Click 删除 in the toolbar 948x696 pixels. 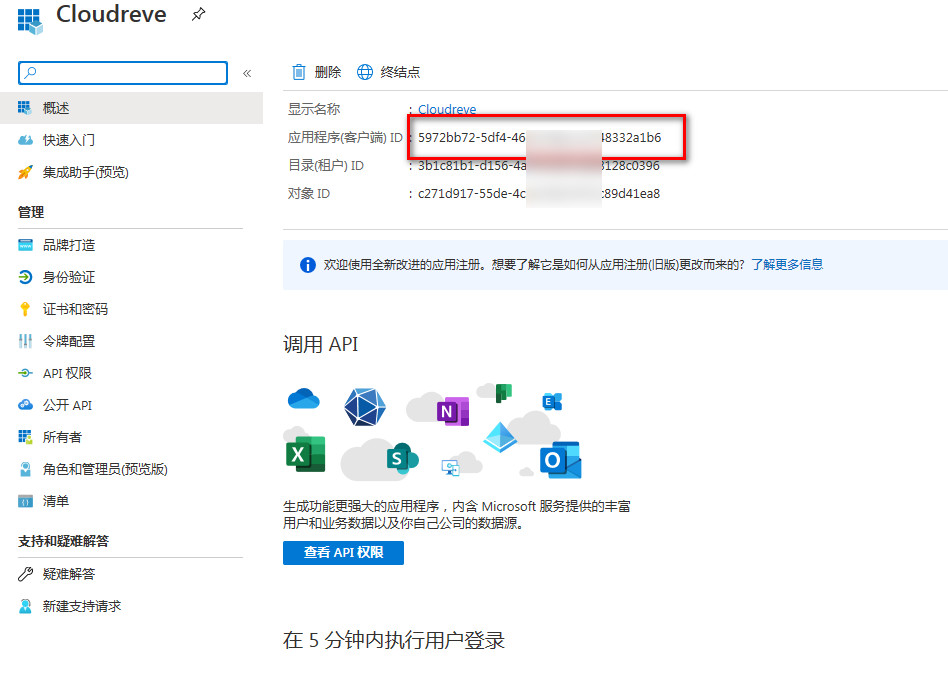click(328, 72)
